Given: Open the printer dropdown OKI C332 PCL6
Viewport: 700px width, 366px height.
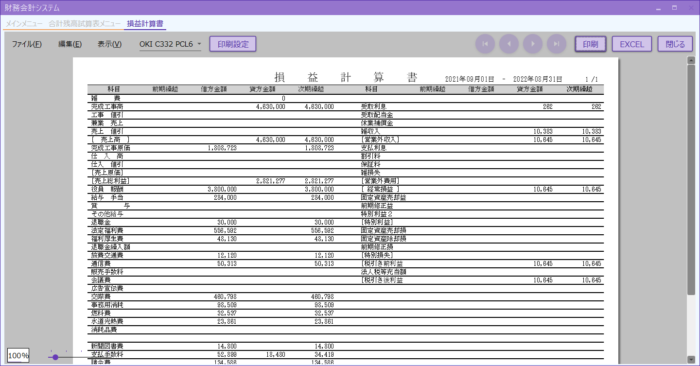Looking at the screenshot, I should [x=170, y=44].
